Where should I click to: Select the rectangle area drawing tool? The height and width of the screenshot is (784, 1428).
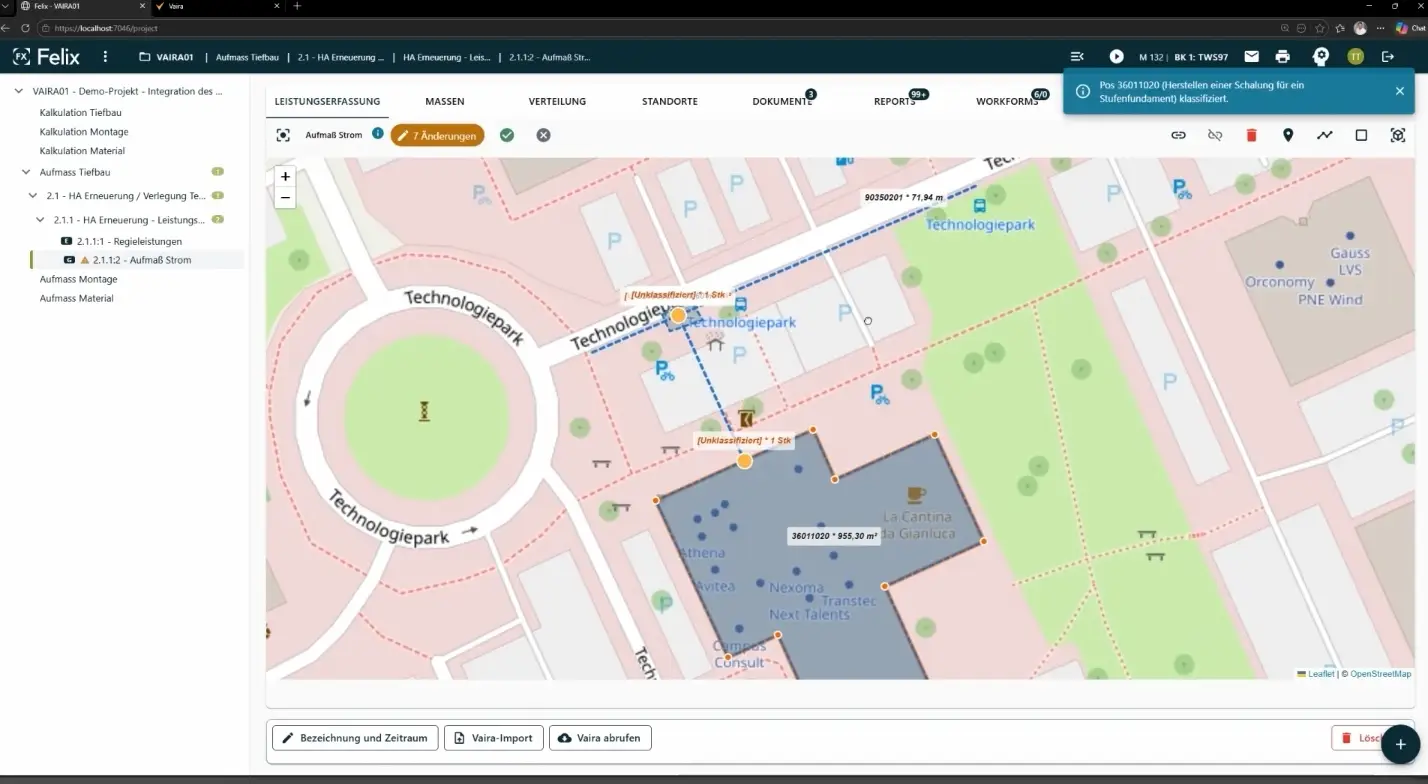point(1361,135)
